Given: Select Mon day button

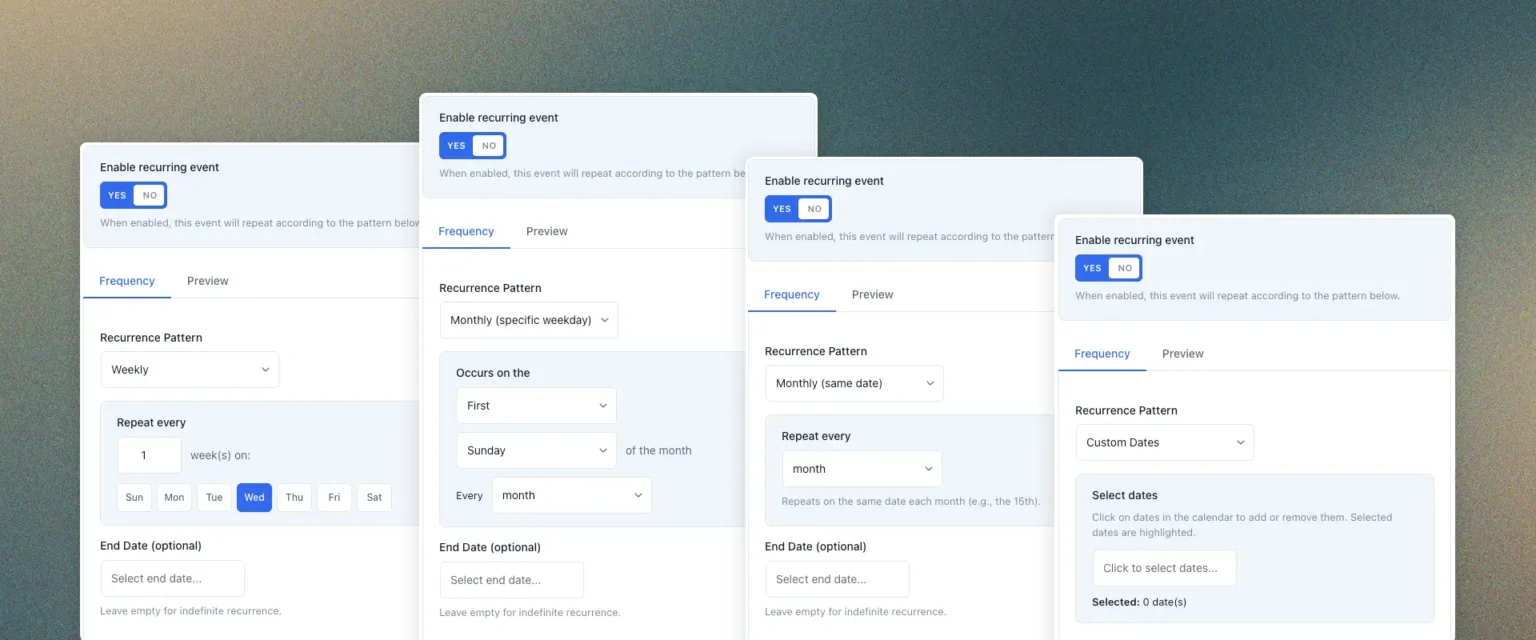Looking at the screenshot, I should pos(174,498).
